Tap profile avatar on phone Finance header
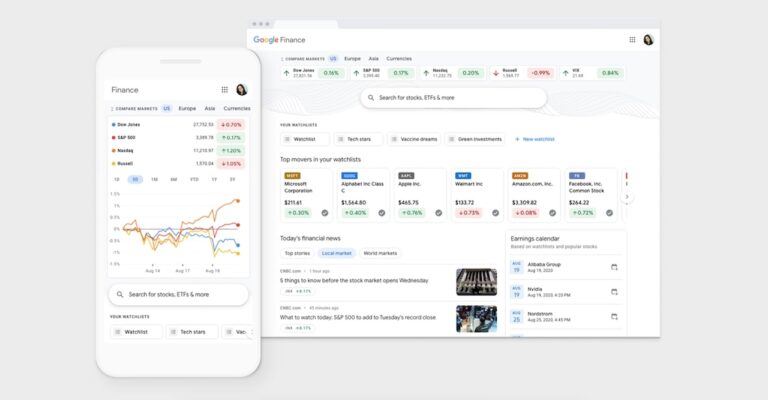 [x=241, y=90]
